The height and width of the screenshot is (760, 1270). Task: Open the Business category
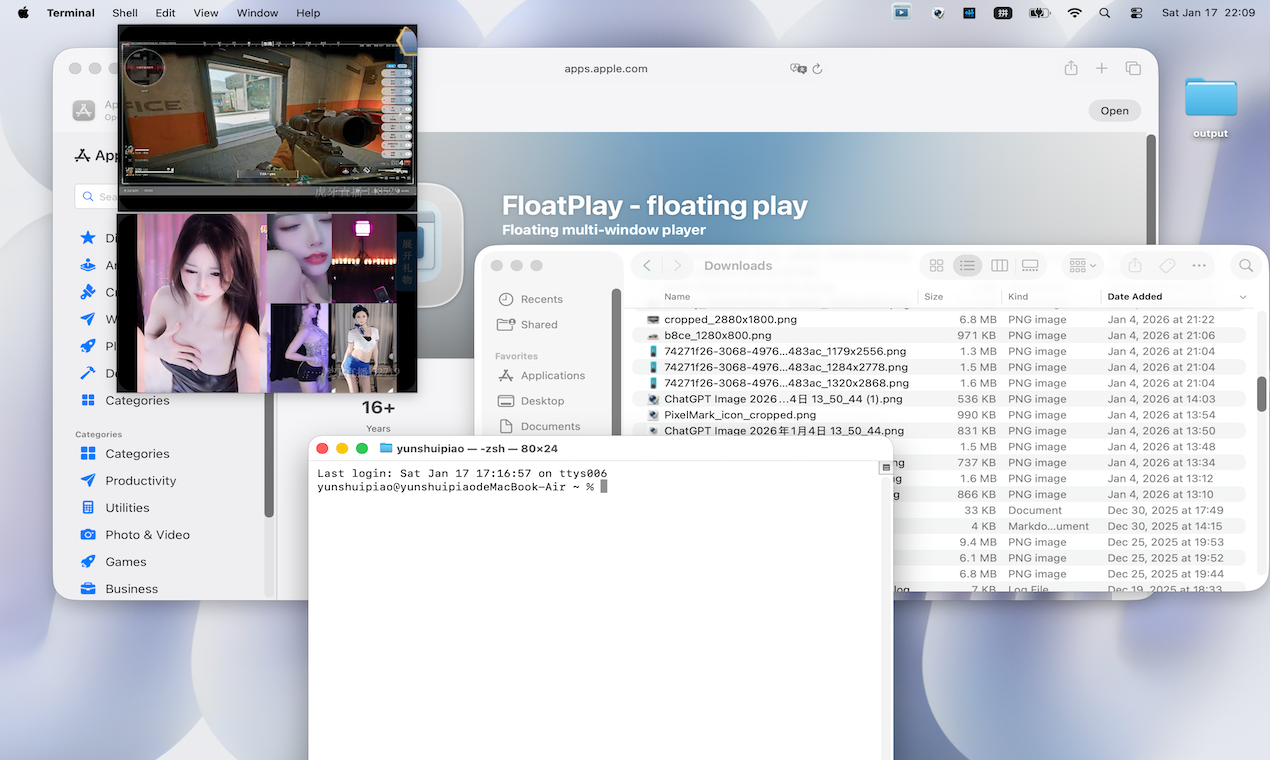[119, 588]
